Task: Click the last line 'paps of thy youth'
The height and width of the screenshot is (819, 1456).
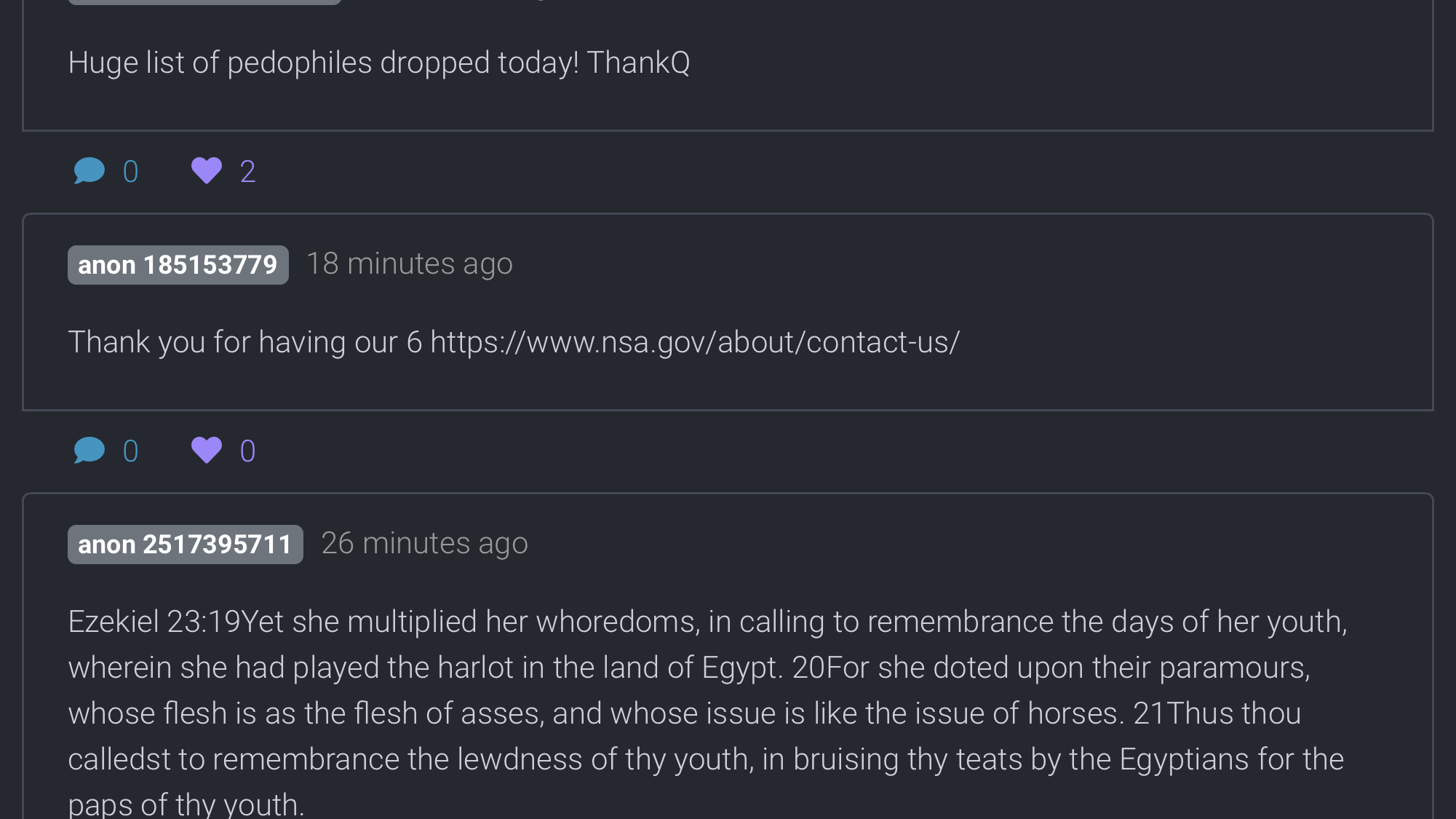Action: point(186,804)
